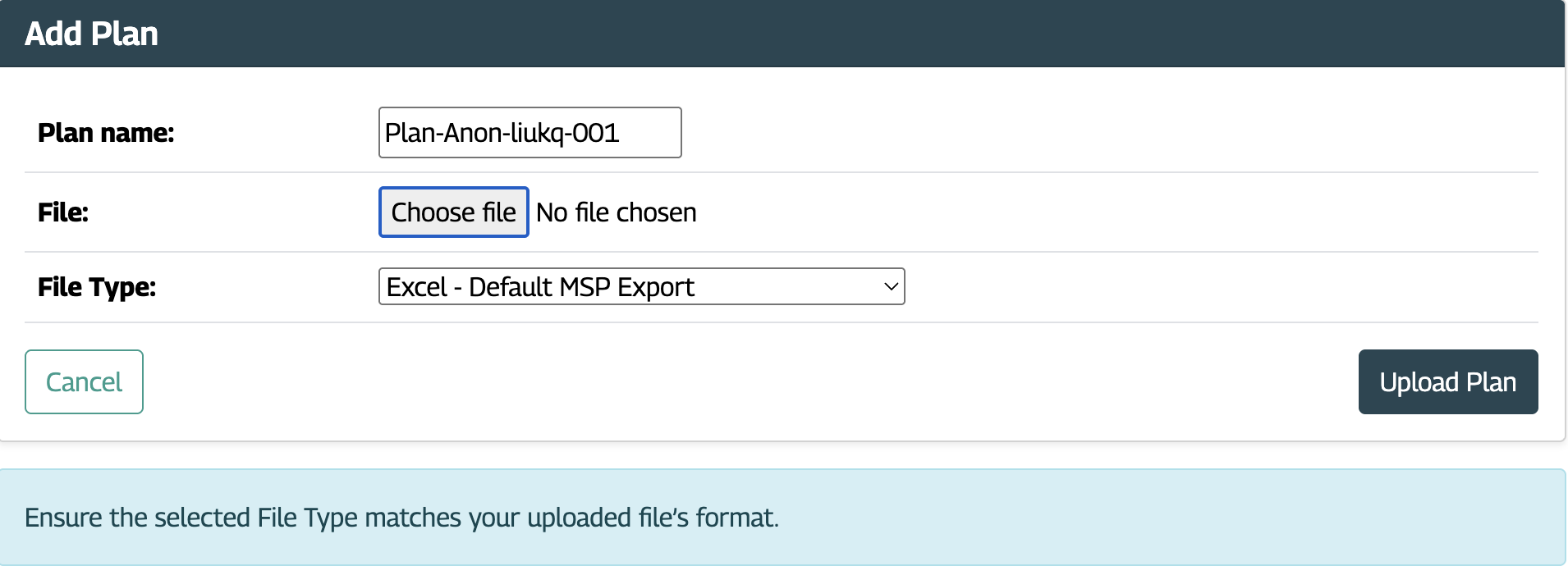Activate the file picker via Choose file

452,212
